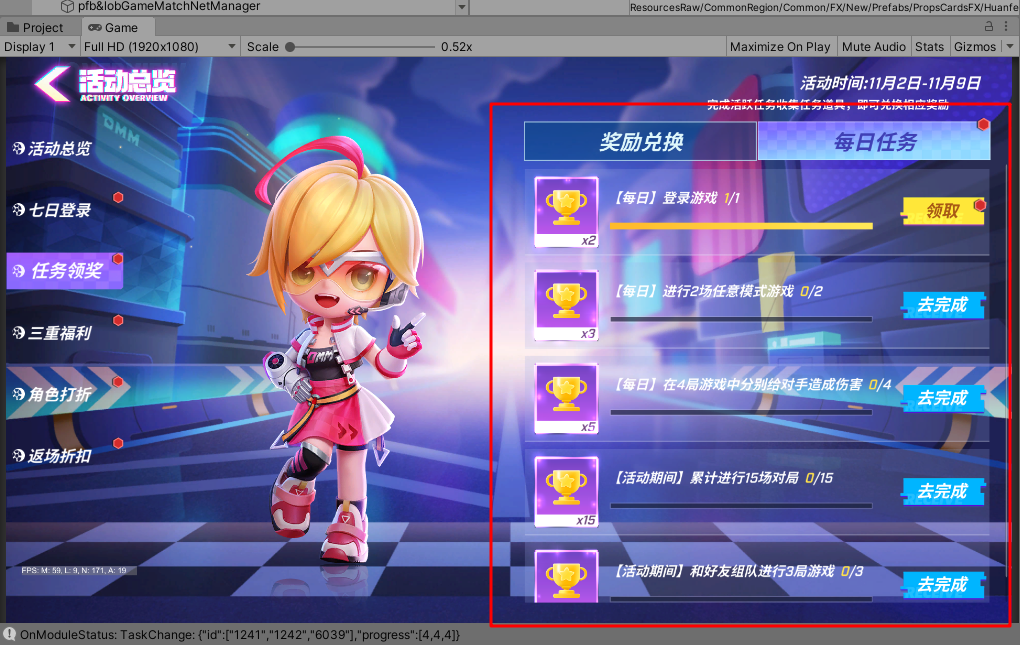Click trophy reward icon labeled x15

pos(566,492)
